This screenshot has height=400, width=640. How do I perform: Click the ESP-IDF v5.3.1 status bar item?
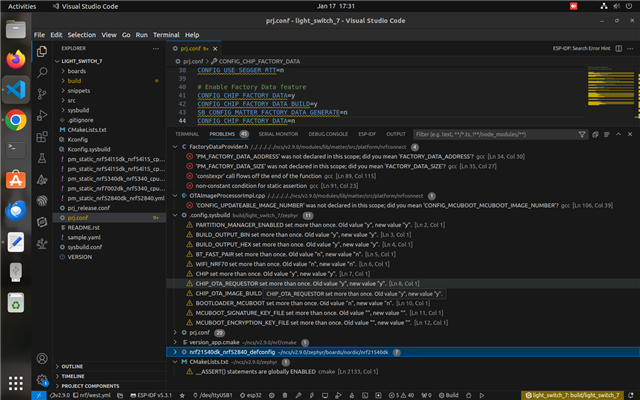tap(151, 395)
